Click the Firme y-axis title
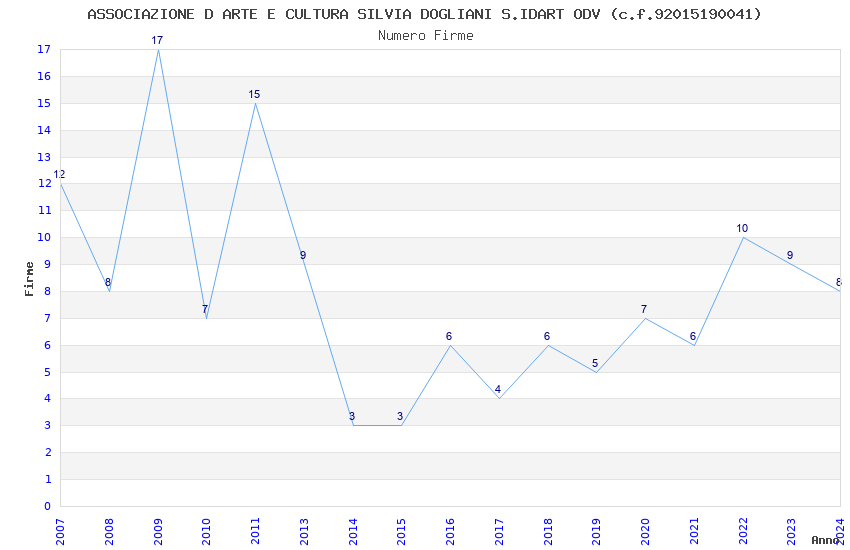The height and width of the screenshot is (550, 850). click(29, 279)
